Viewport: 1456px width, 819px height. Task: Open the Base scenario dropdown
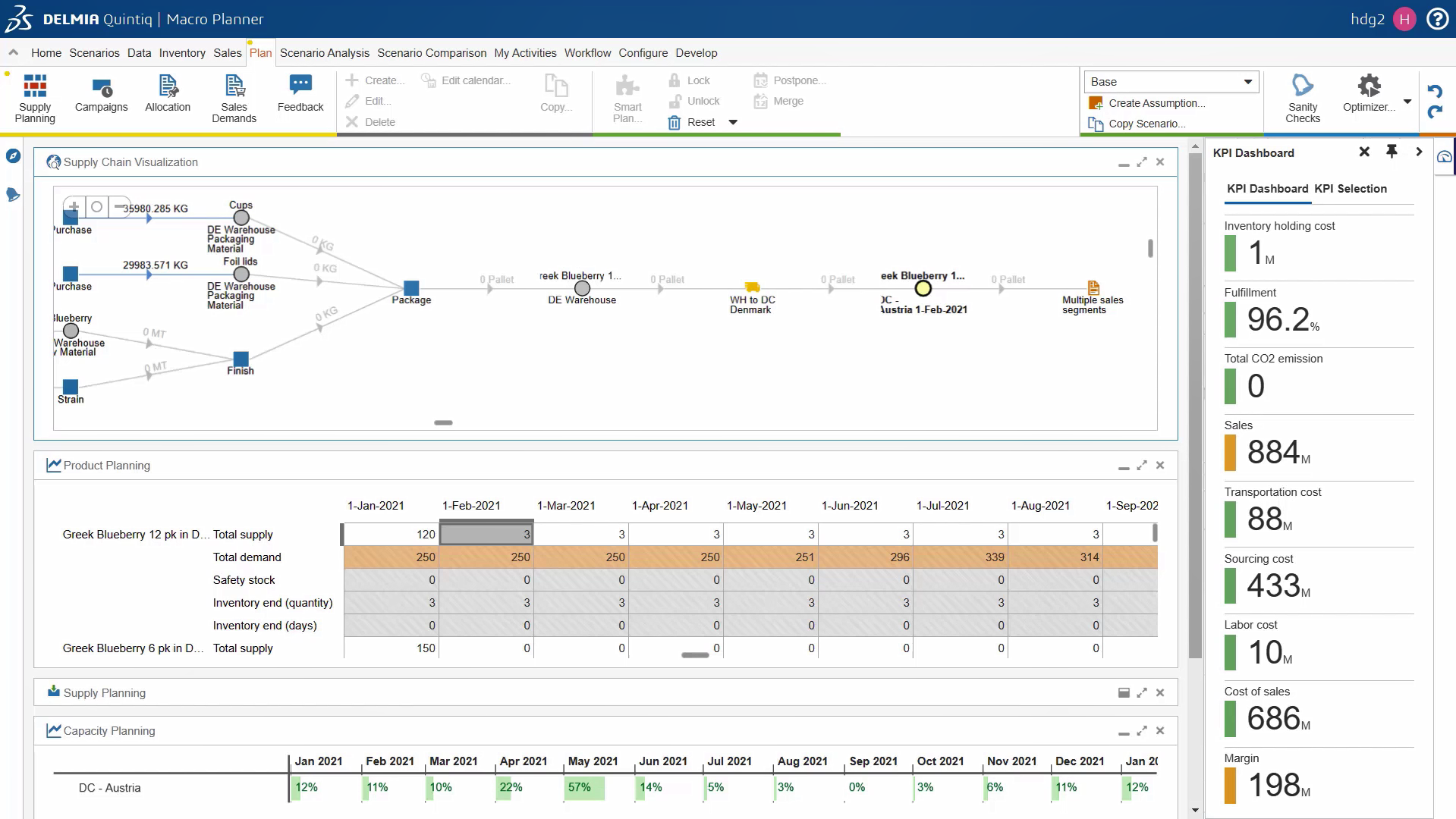(1171, 82)
